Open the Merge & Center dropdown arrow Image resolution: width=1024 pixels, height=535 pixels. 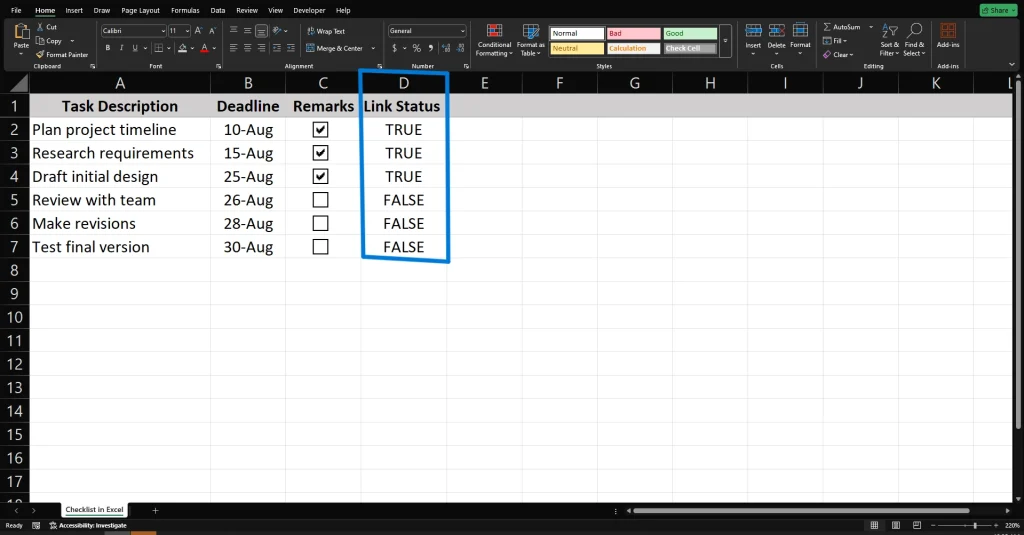(x=373, y=48)
